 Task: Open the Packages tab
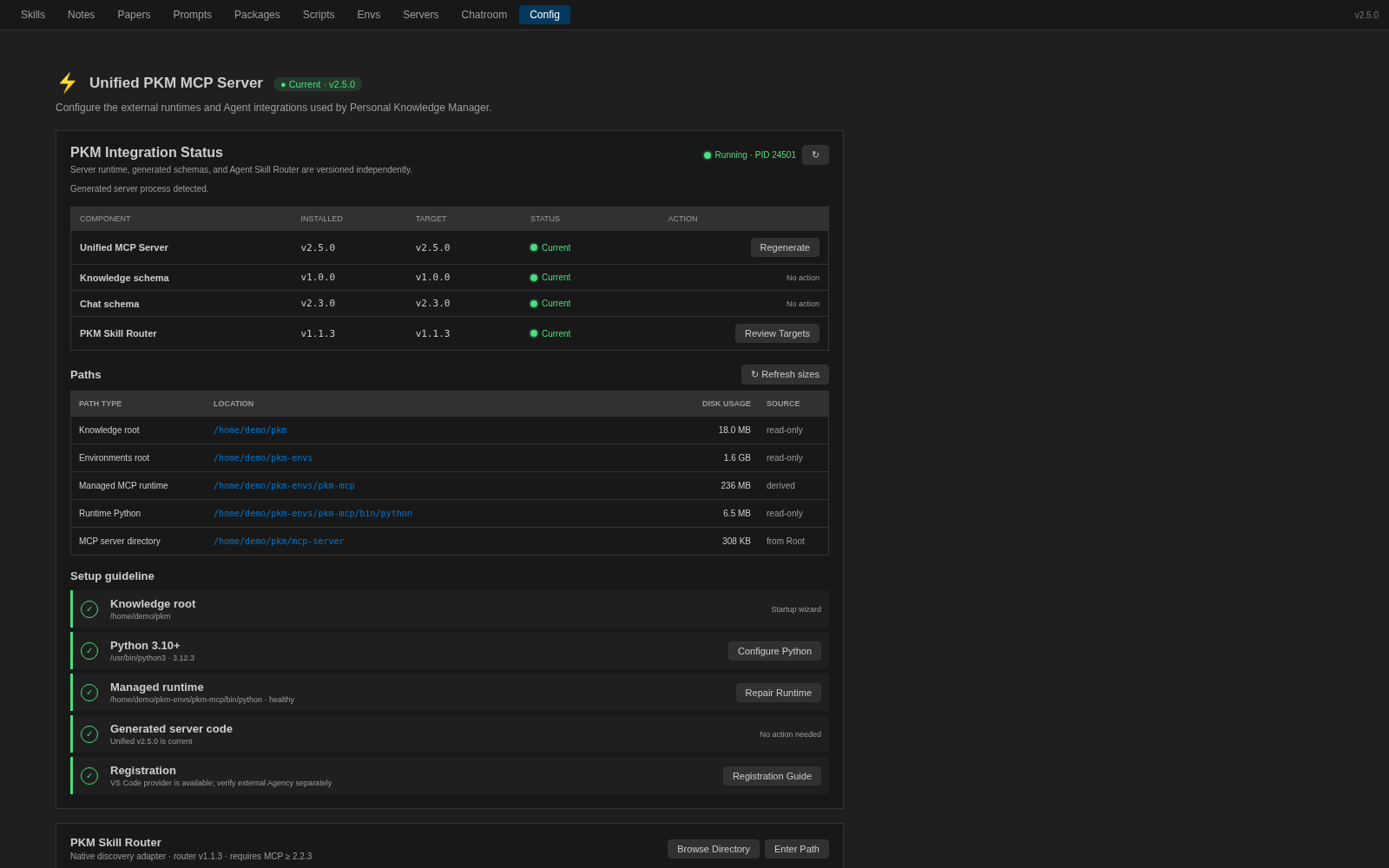(x=257, y=15)
